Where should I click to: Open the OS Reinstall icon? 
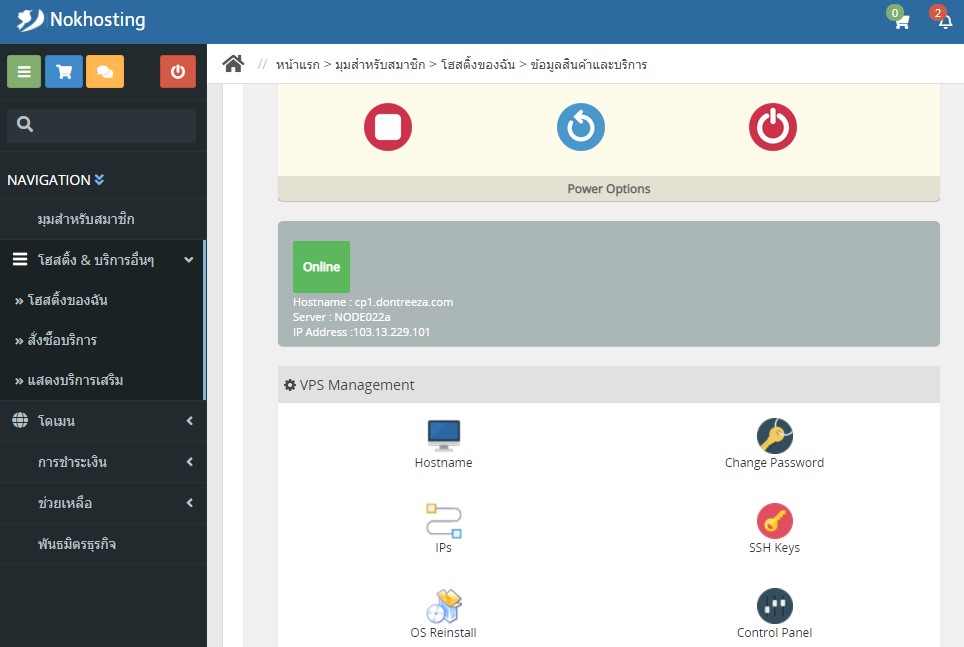click(x=443, y=606)
